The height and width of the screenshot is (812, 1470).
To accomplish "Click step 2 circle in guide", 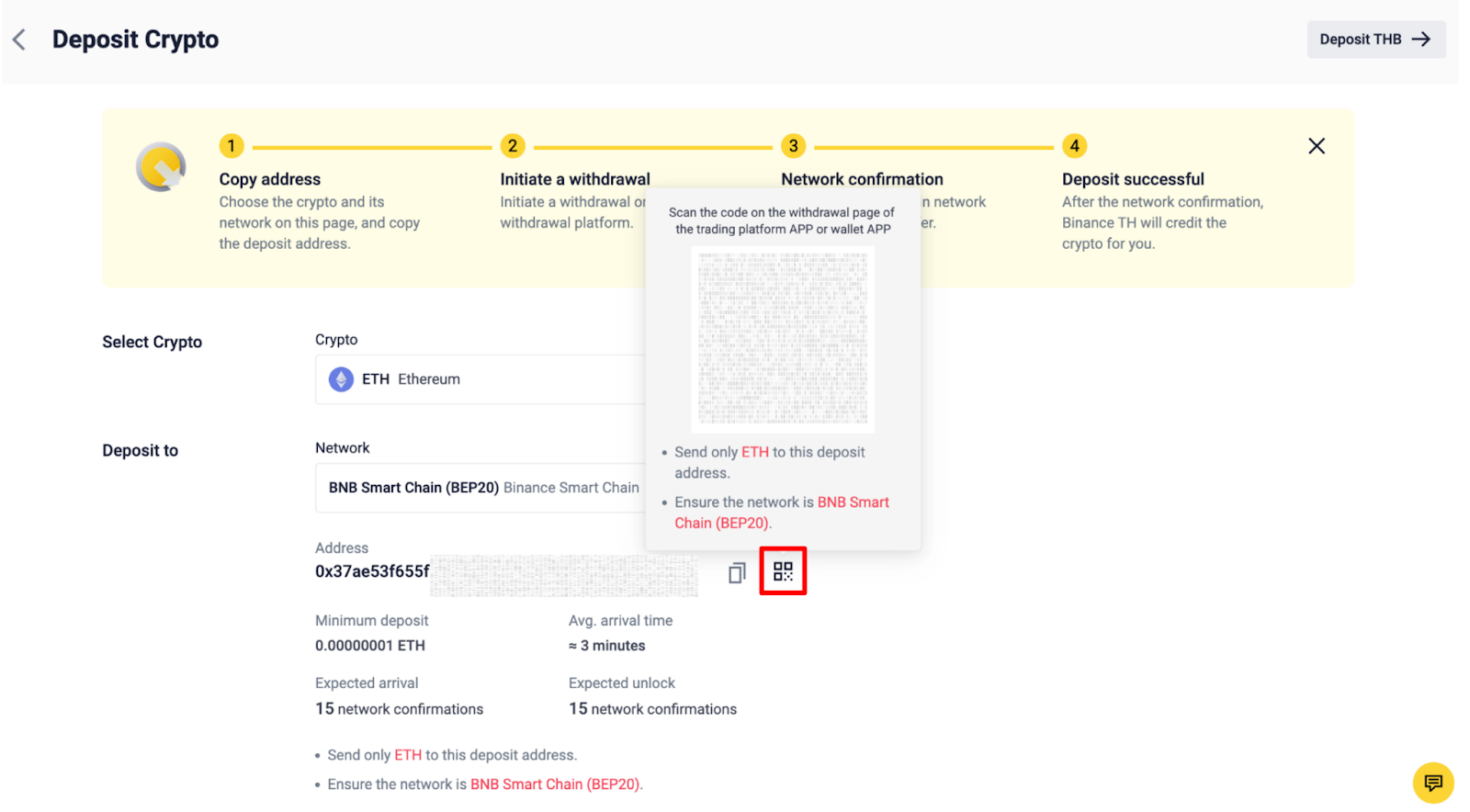I will [513, 146].
